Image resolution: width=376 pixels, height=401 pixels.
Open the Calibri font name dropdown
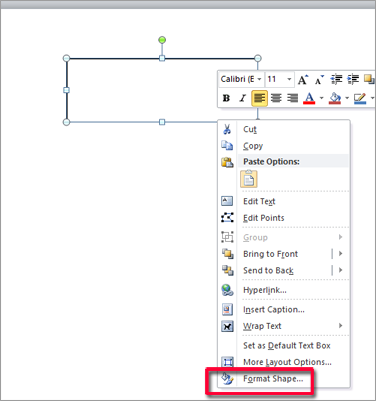click(x=259, y=79)
